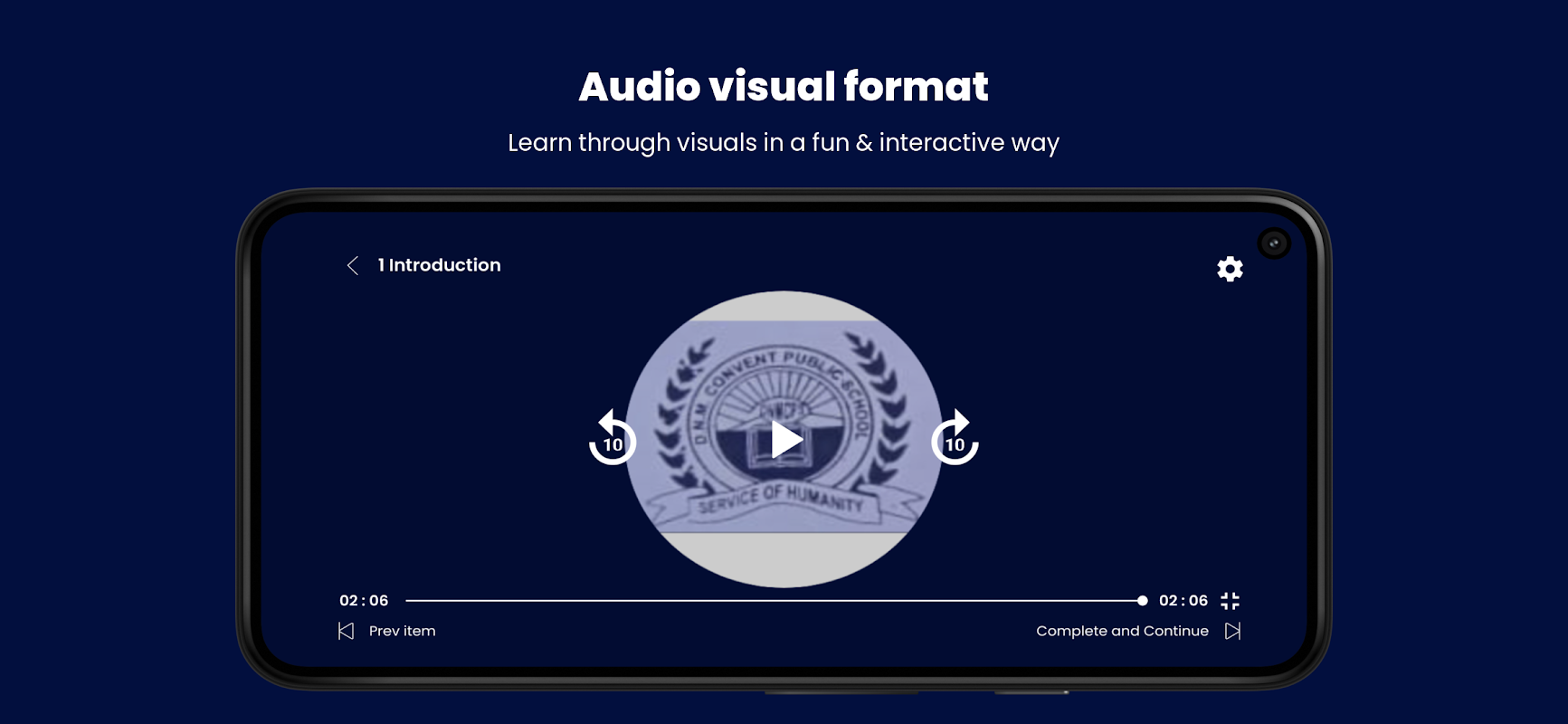Click the middle of the progress bar
Image resolution: width=1568 pixels, height=724 pixels.
pos(774,600)
